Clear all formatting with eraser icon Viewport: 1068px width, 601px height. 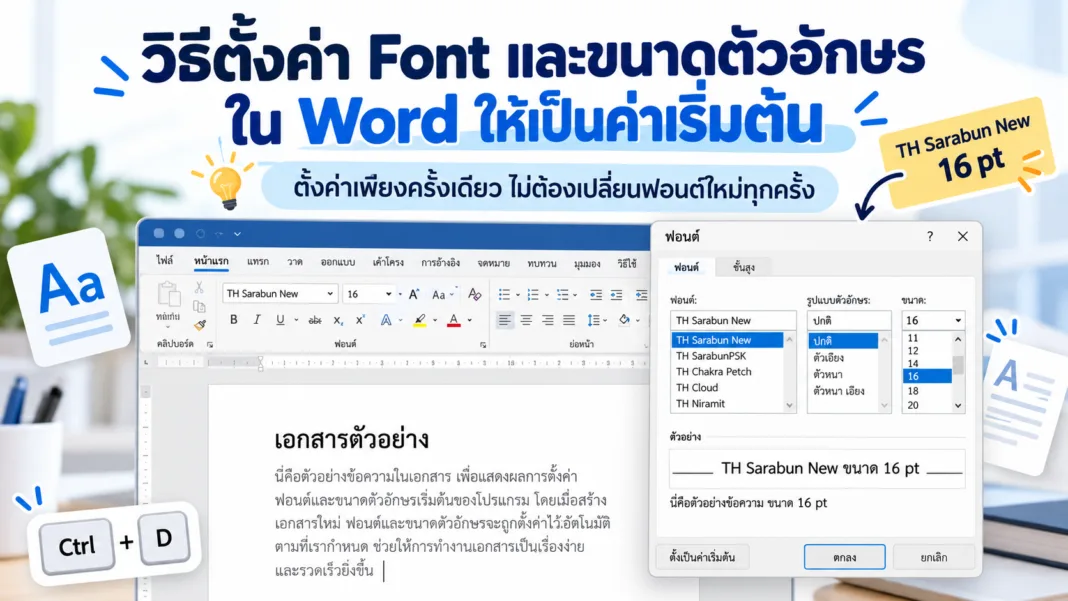475,294
